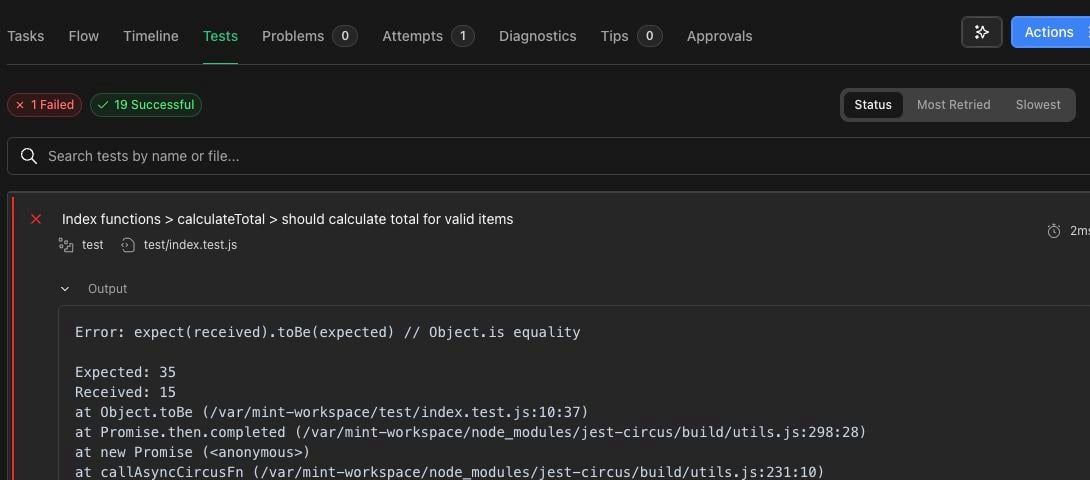Screen dimensions: 1090x480
Task: Open the Tasks tab
Action: point(26,35)
